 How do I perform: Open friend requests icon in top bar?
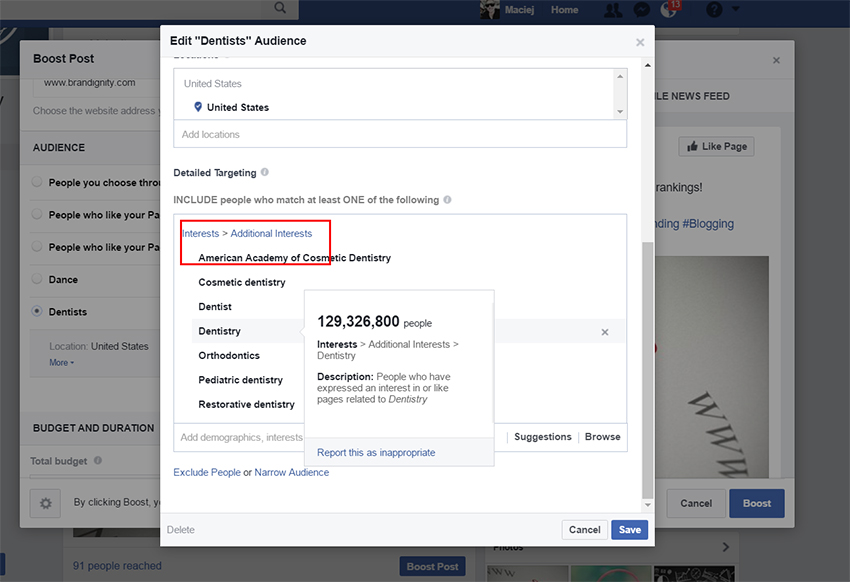coord(613,10)
